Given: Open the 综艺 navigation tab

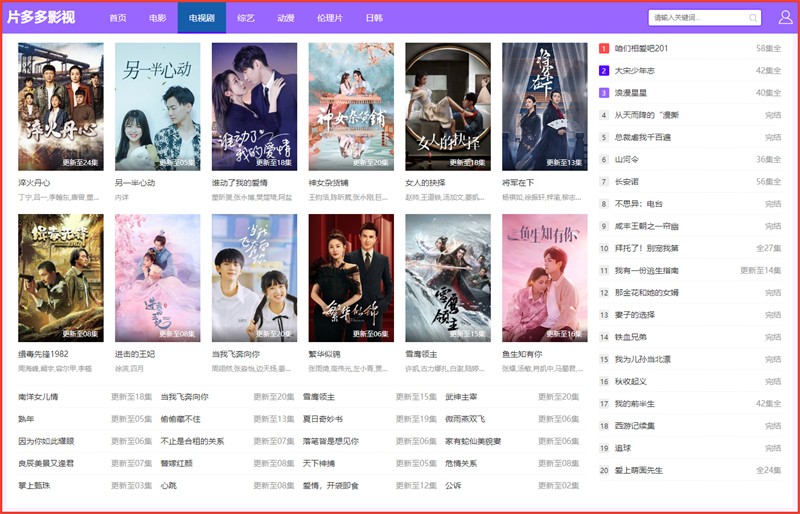Looking at the screenshot, I should (x=246, y=18).
